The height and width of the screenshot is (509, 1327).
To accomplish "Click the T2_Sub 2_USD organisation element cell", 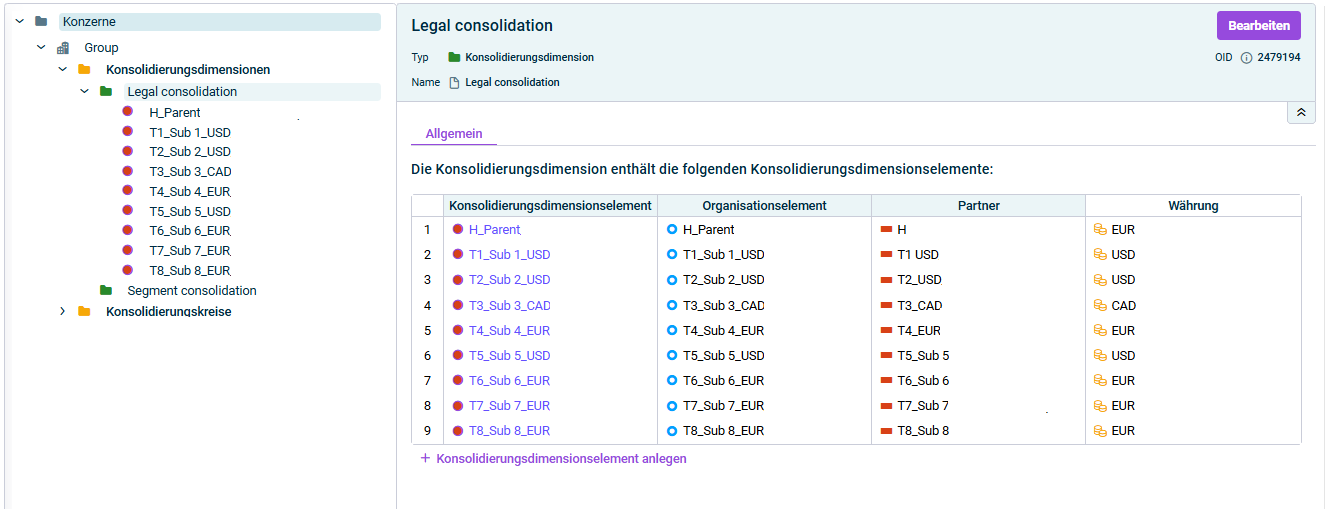I will tap(764, 280).
